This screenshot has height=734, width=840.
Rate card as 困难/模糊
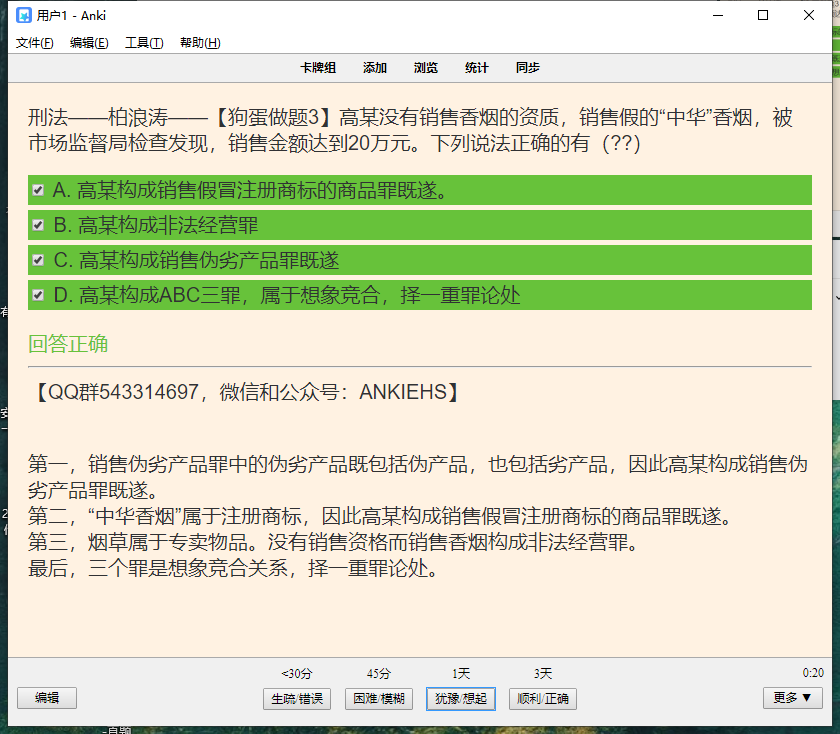pos(379,699)
